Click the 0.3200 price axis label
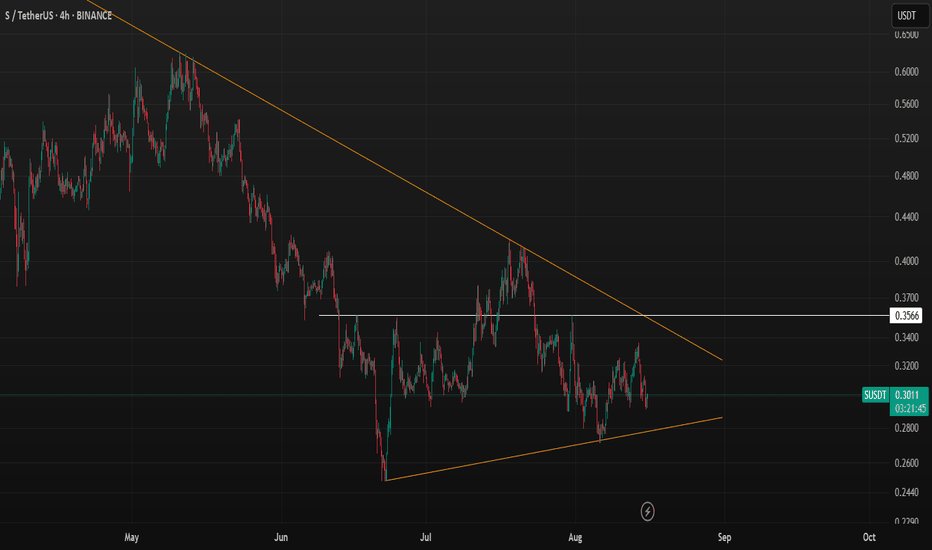 [906, 365]
